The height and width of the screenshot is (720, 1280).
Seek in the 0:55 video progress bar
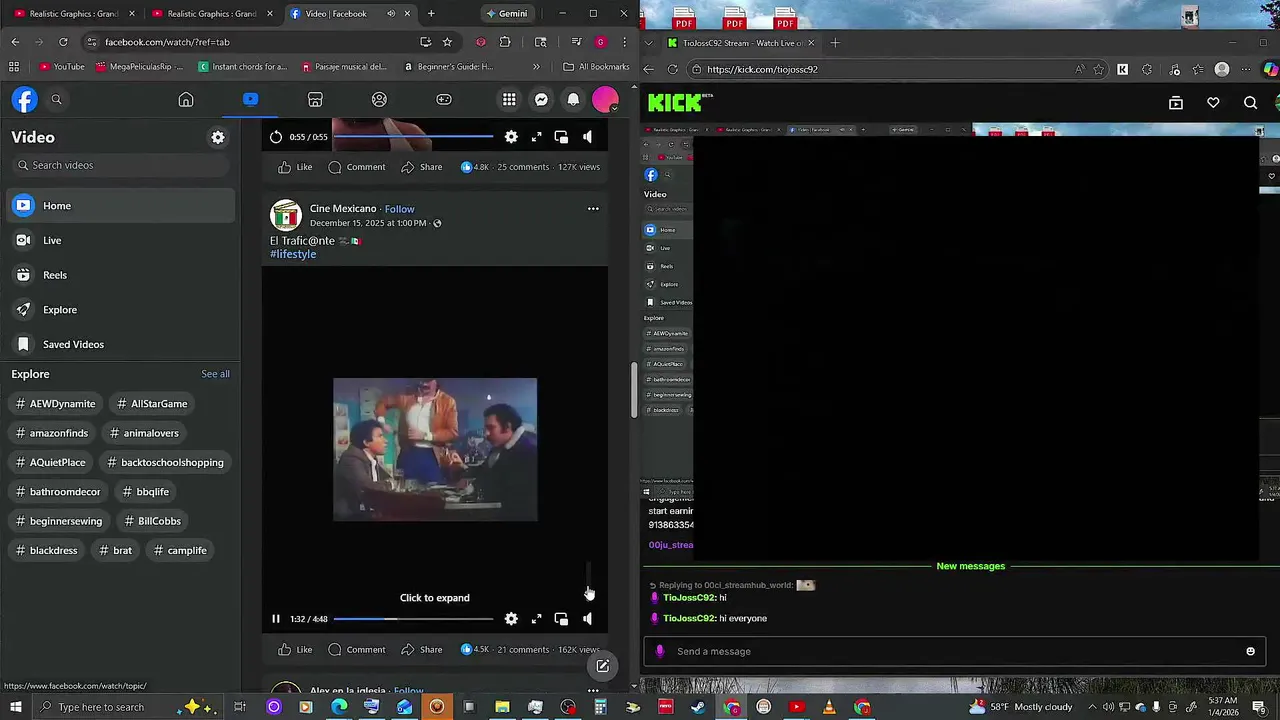click(x=413, y=137)
